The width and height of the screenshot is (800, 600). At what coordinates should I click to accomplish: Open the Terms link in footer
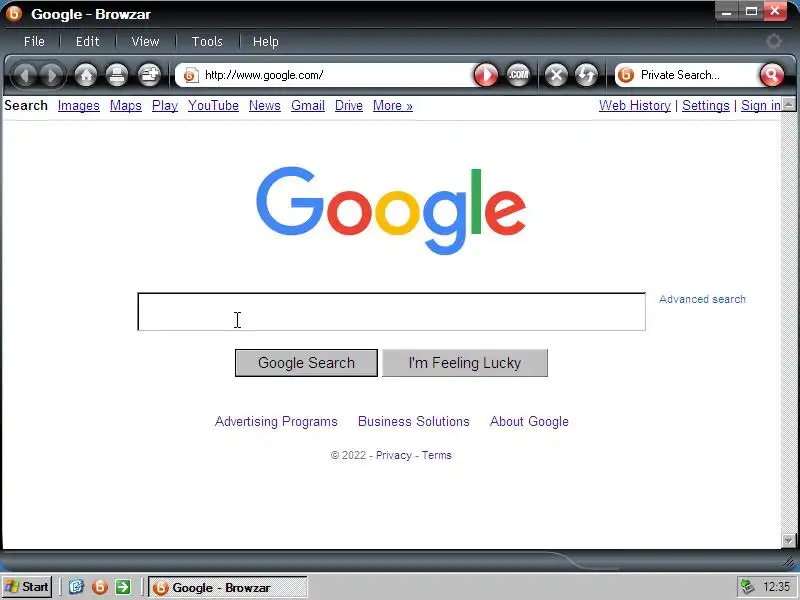436,455
